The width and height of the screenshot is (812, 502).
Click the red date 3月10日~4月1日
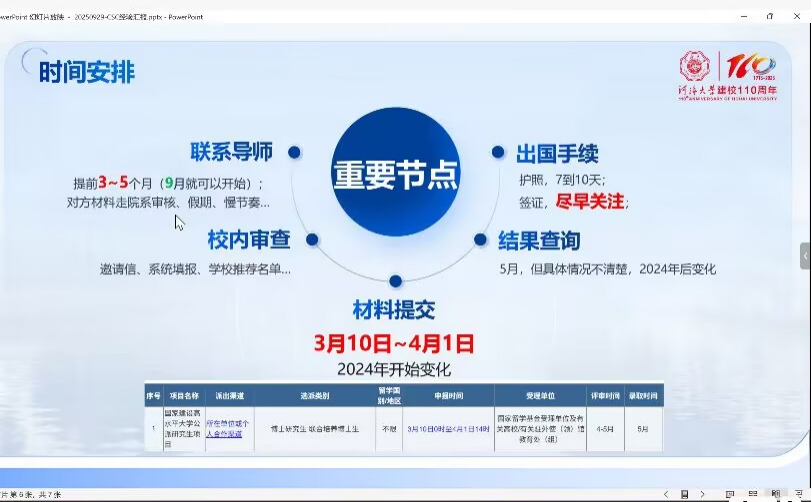(394, 343)
